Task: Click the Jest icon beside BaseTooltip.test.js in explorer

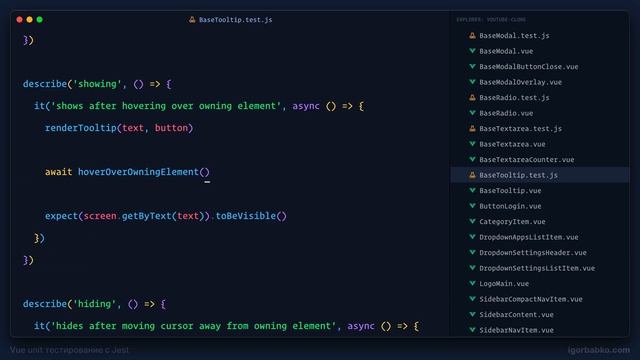Action: click(472, 175)
